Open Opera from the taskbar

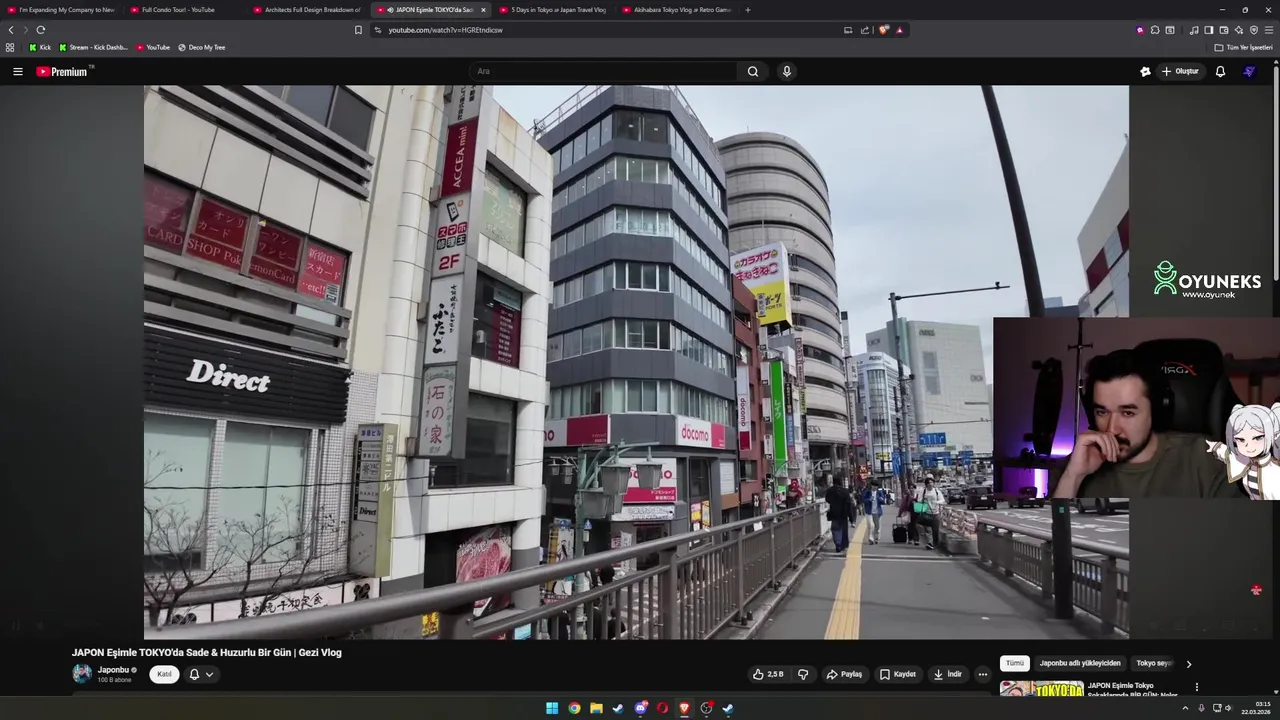pos(662,708)
